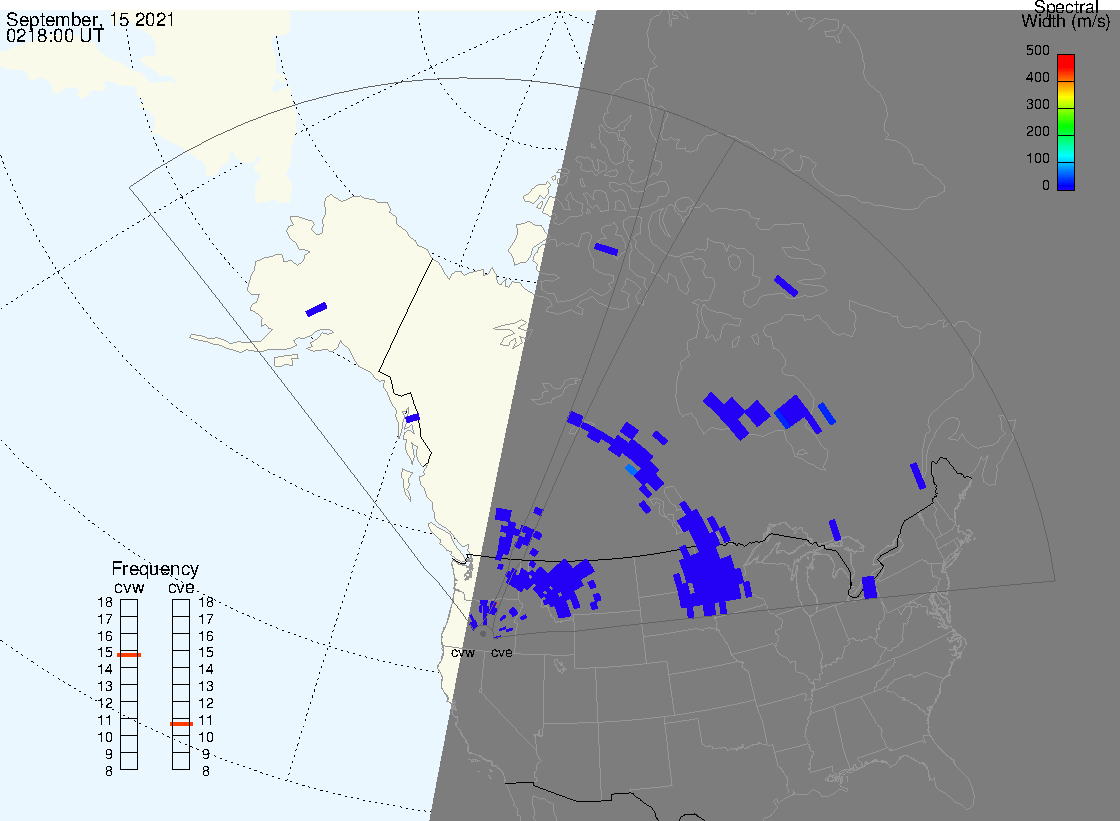Click the cvw frequency scale bar
This screenshot has height=821, width=1120.
click(129, 685)
